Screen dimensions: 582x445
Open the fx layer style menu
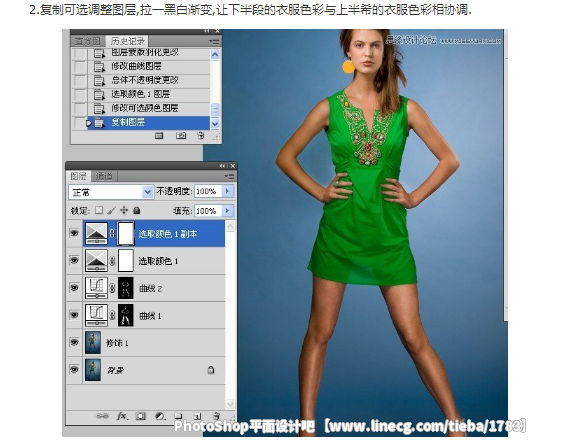pyautogui.click(x=122, y=416)
